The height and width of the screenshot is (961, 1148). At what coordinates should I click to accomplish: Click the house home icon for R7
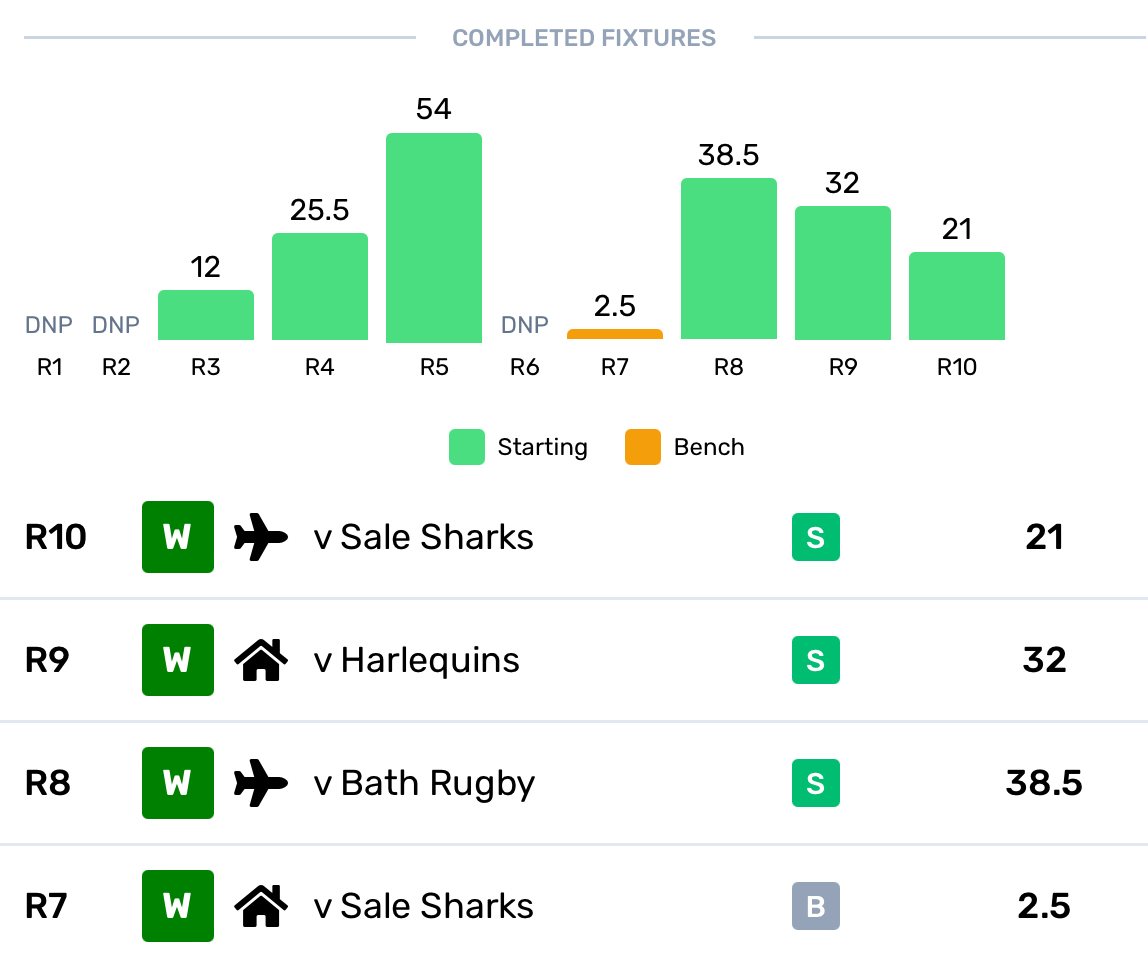tap(261, 906)
